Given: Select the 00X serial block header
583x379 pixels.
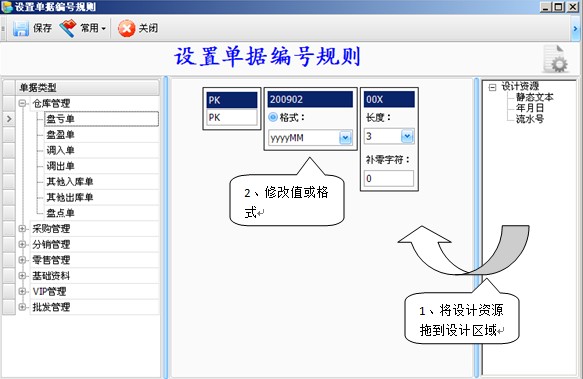Looking at the screenshot, I should pos(389,99).
